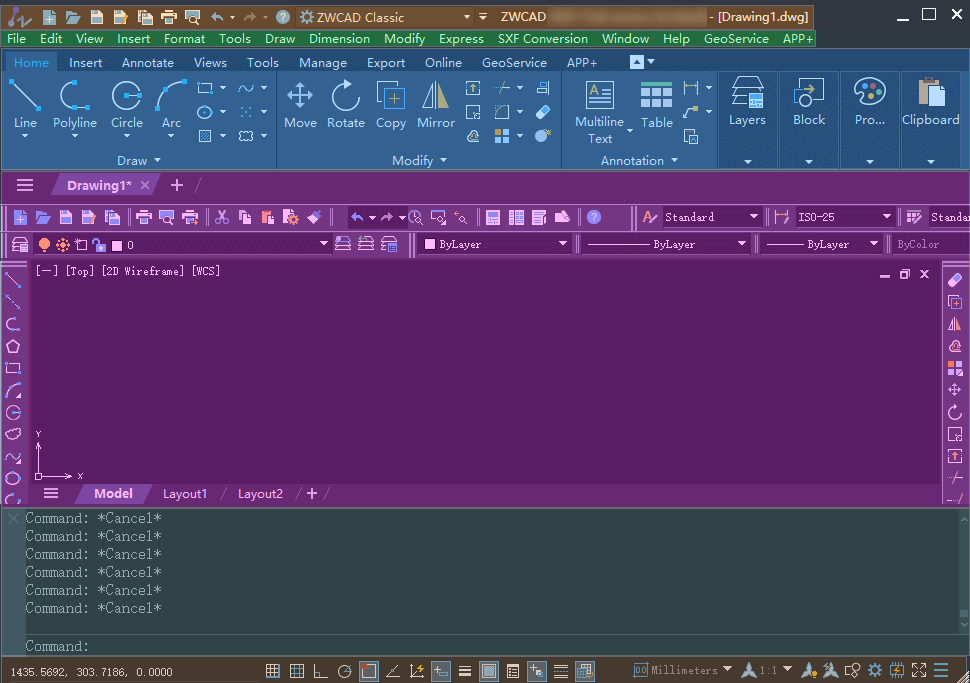Open the ByLayer color swatch dropdown

point(496,244)
